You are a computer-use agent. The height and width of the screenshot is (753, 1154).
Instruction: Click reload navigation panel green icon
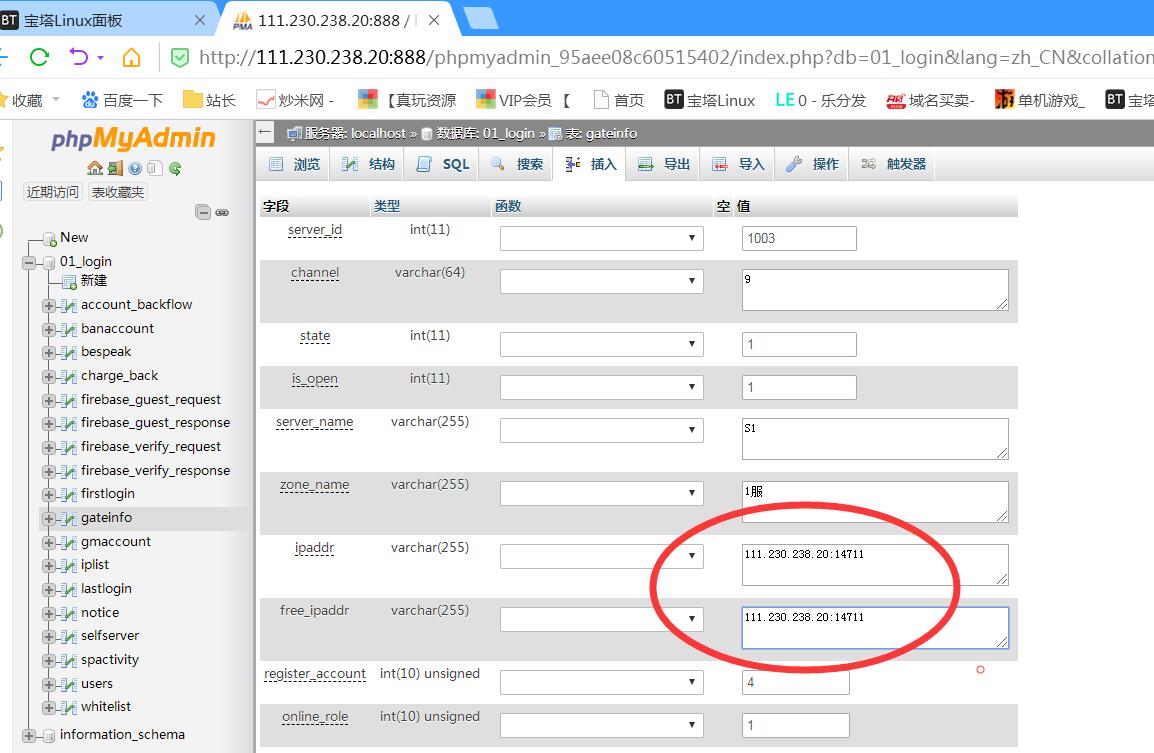tap(175, 168)
